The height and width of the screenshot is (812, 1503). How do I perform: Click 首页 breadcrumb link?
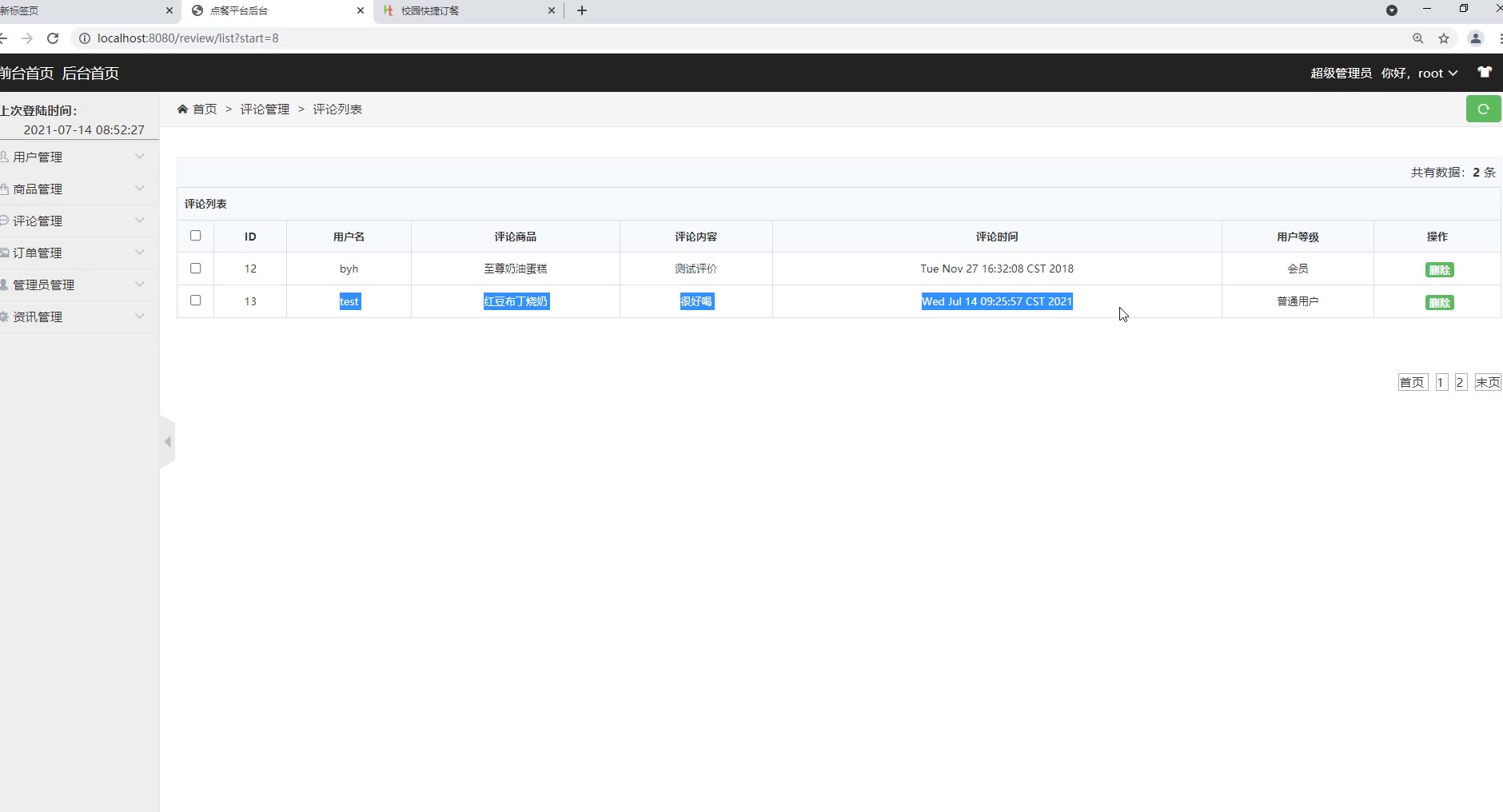(x=205, y=109)
